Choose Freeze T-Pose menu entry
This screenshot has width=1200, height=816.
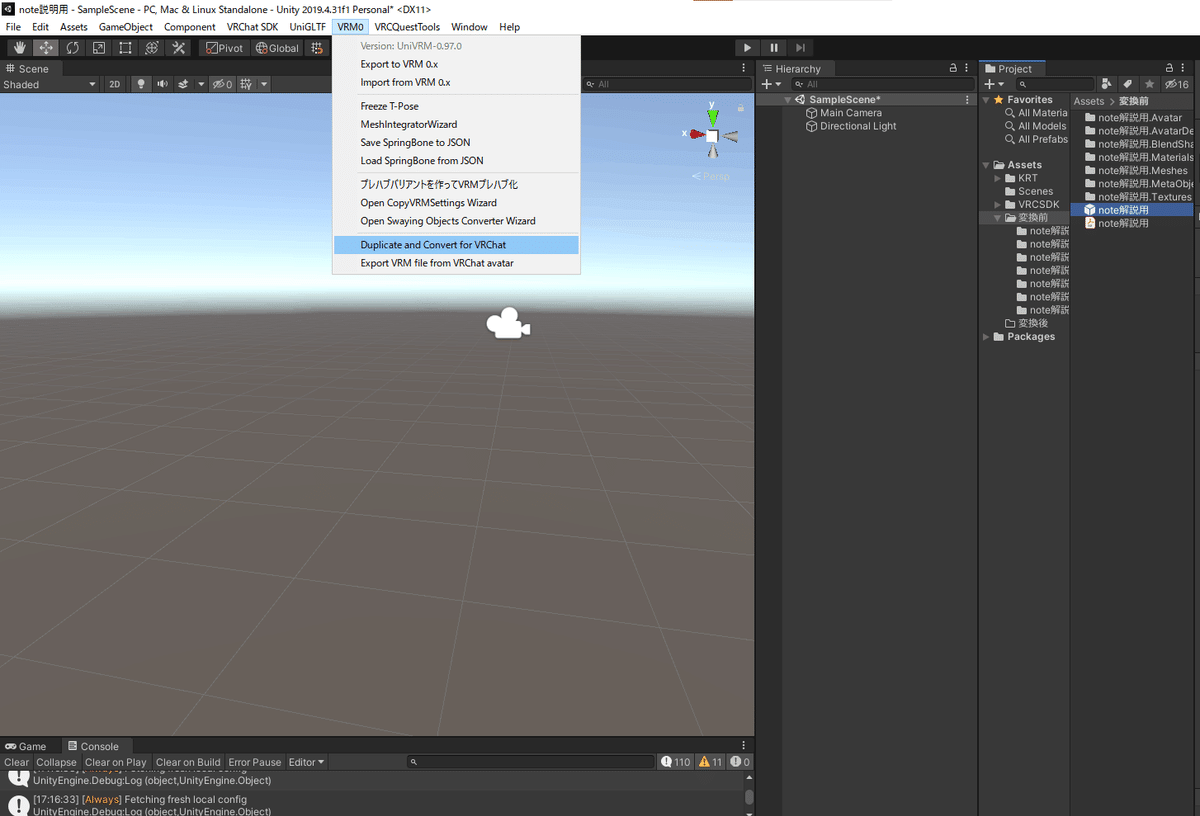point(455,106)
